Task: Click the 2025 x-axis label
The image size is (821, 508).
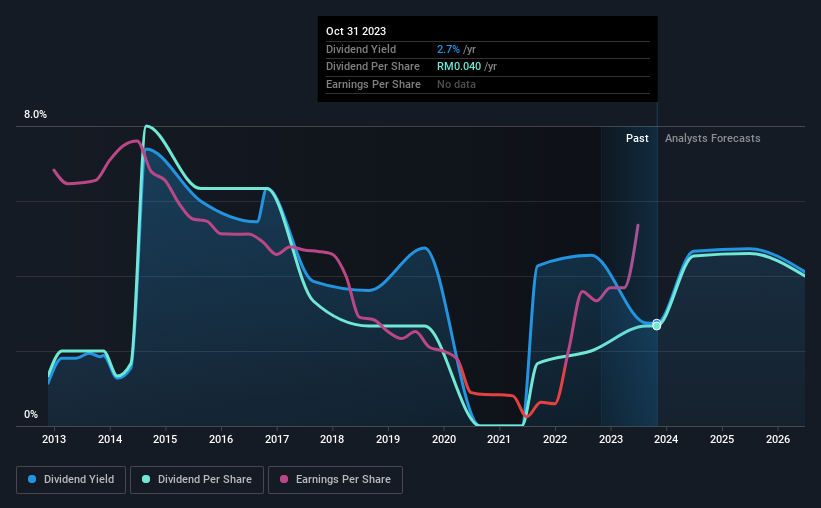Action: click(x=722, y=439)
